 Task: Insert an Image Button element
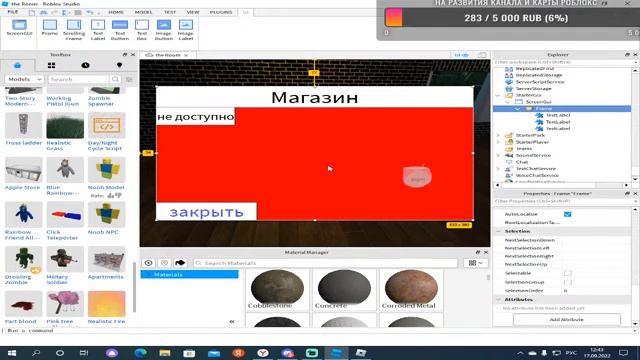click(x=164, y=30)
